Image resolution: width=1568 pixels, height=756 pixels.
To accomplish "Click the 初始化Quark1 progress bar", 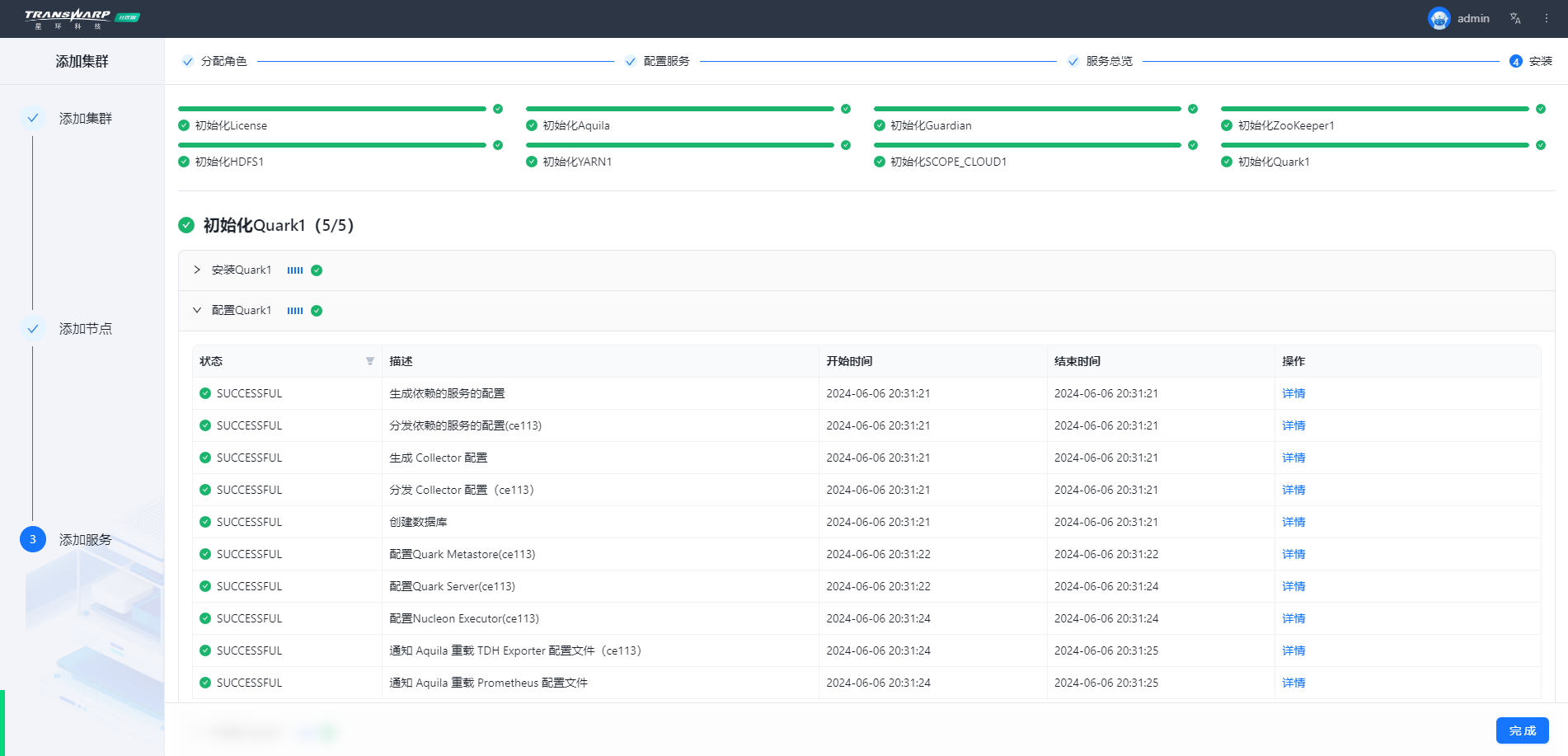I will click(1375, 145).
